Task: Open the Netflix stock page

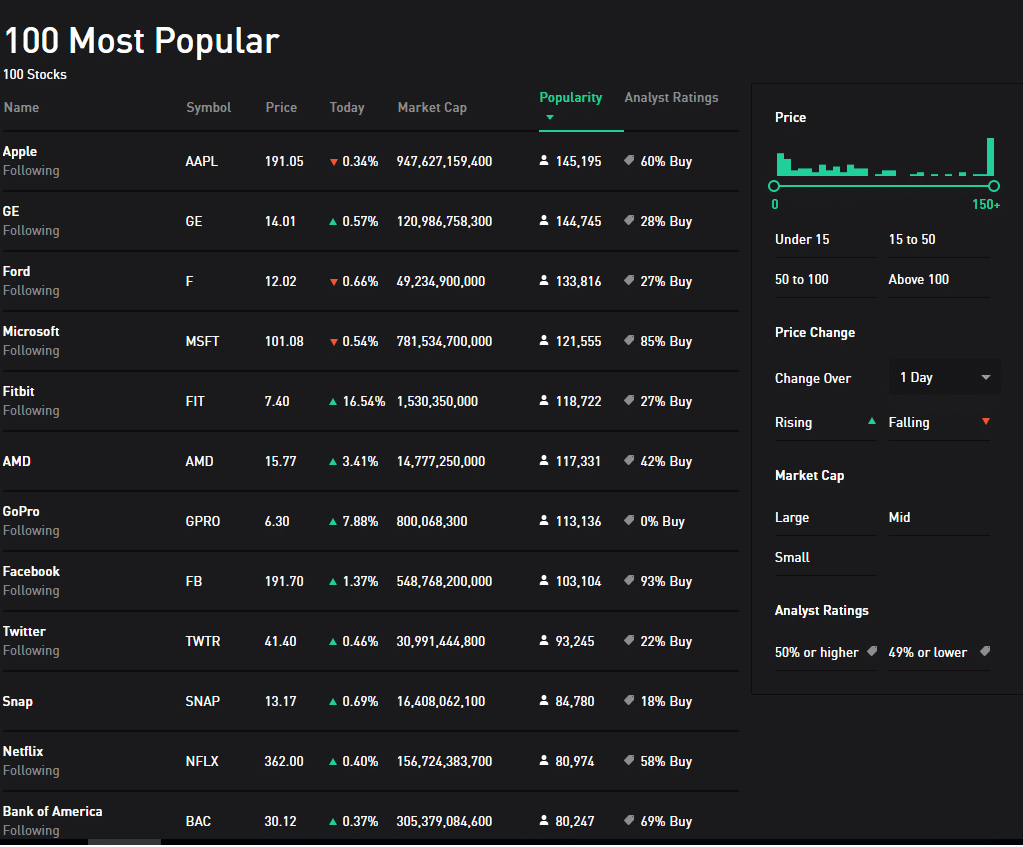Action: point(23,752)
